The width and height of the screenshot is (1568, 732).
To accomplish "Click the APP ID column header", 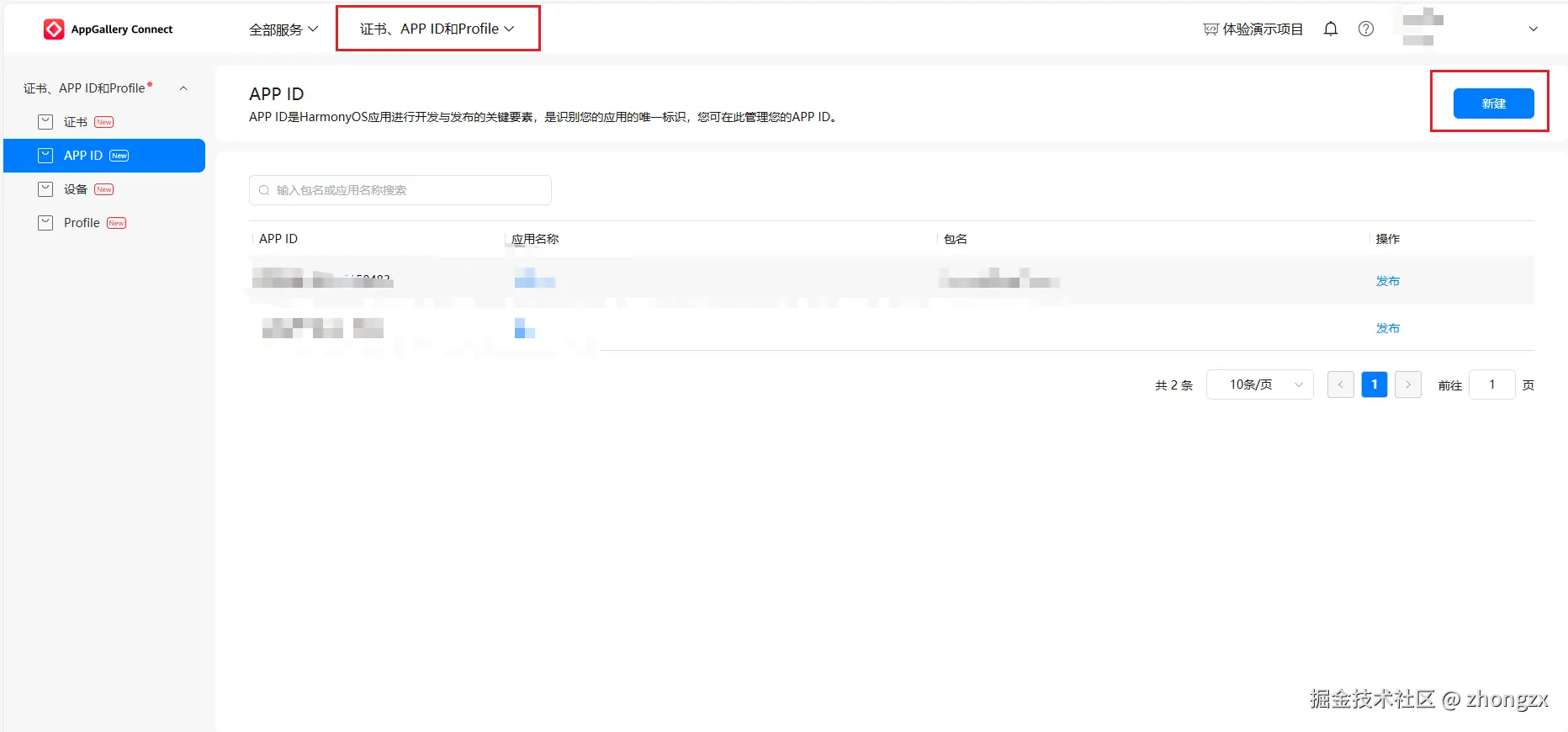I will [x=278, y=239].
